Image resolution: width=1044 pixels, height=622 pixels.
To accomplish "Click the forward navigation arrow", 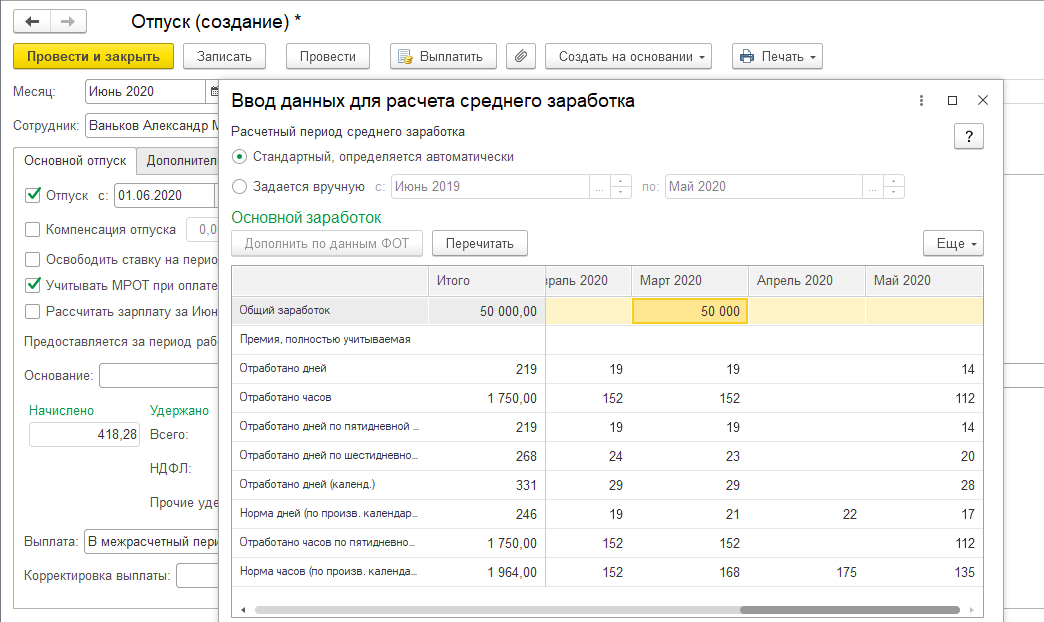I will tap(67, 21).
